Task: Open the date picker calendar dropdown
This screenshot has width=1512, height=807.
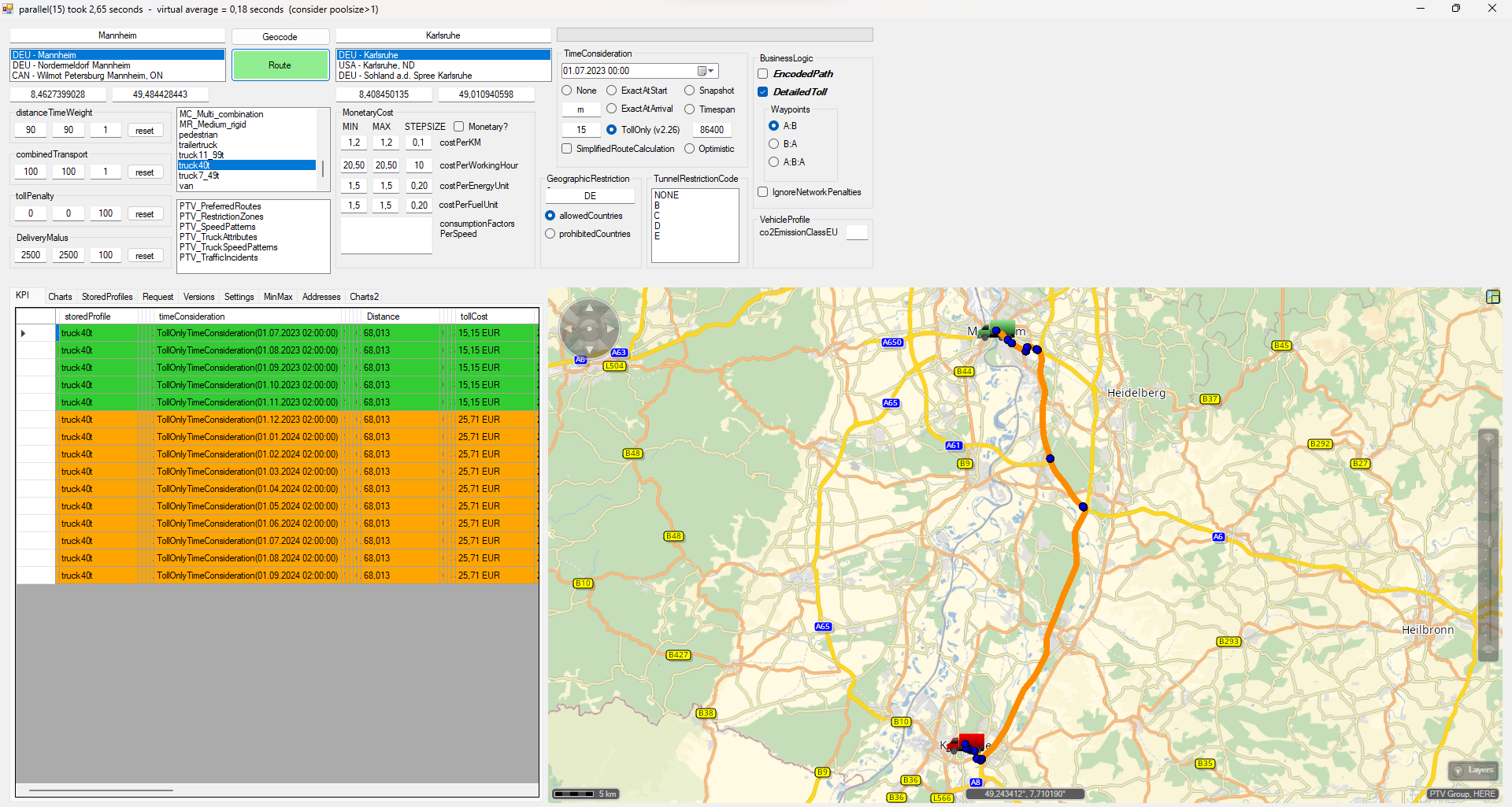Action: 706,71
